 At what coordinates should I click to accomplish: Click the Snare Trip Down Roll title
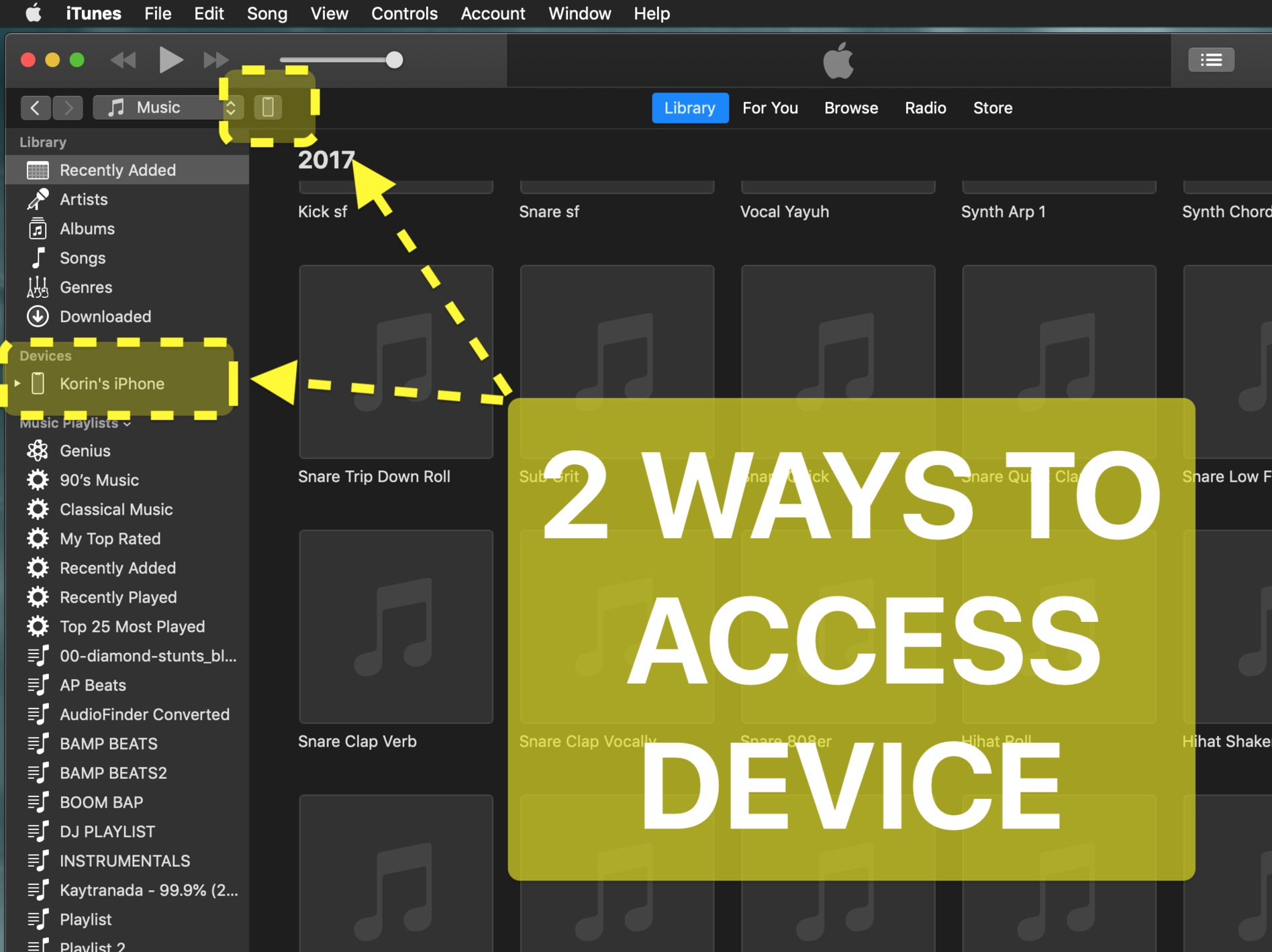click(375, 477)
